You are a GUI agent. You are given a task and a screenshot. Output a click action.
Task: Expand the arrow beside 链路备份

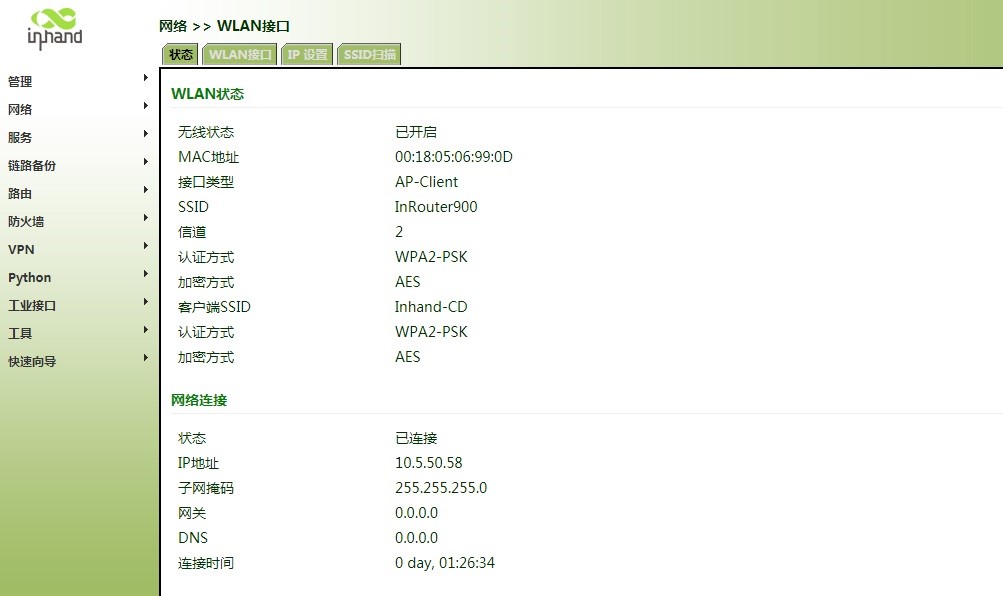pos(146,165)
